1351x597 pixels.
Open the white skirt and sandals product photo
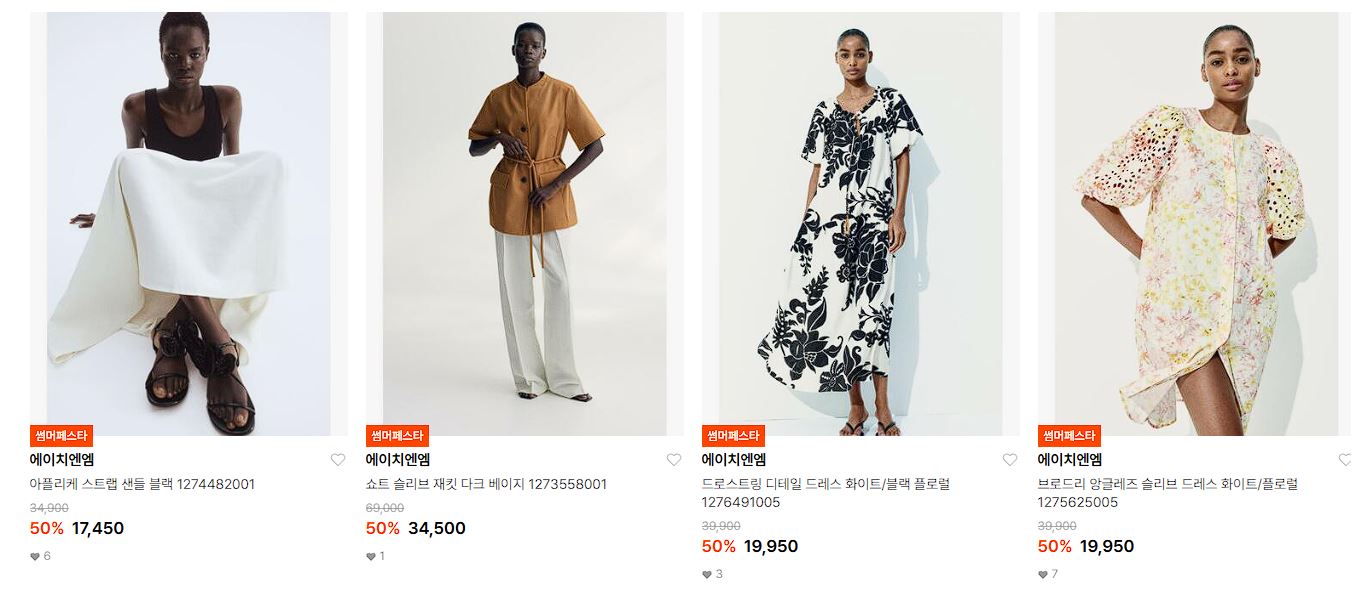189,224
